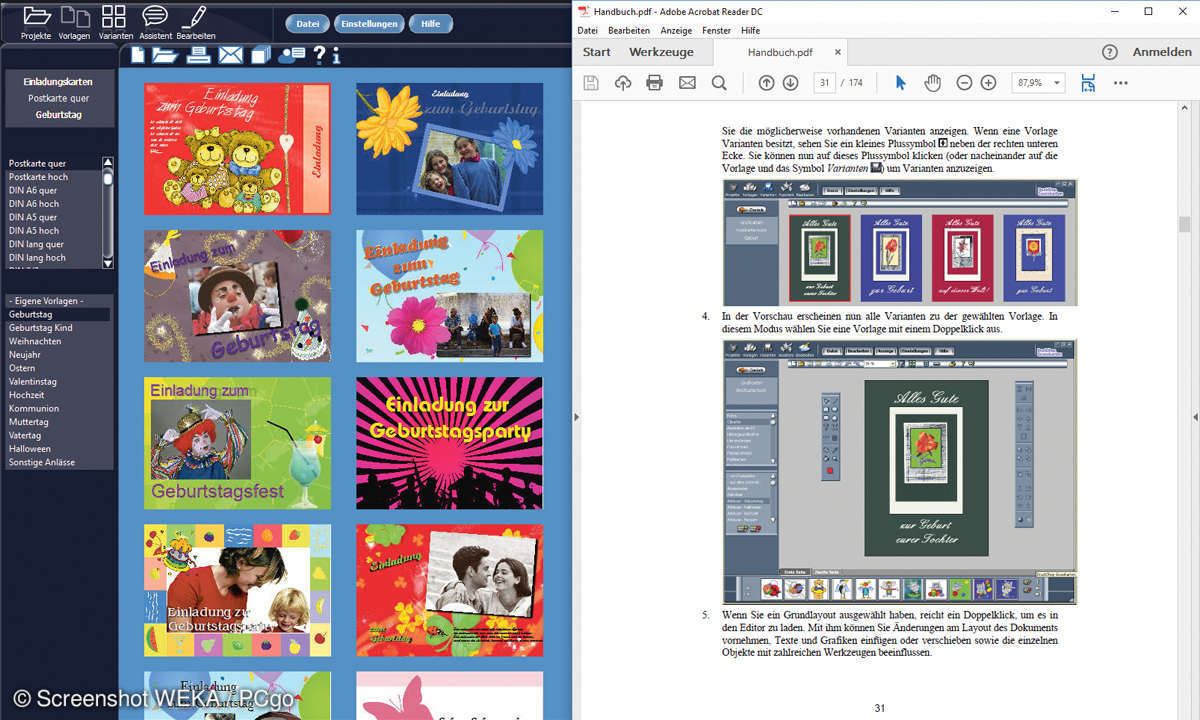This screenshot has width=1200, height=720.
Task: Show the Varianten grid view
Action: click(x=114, y=22)
